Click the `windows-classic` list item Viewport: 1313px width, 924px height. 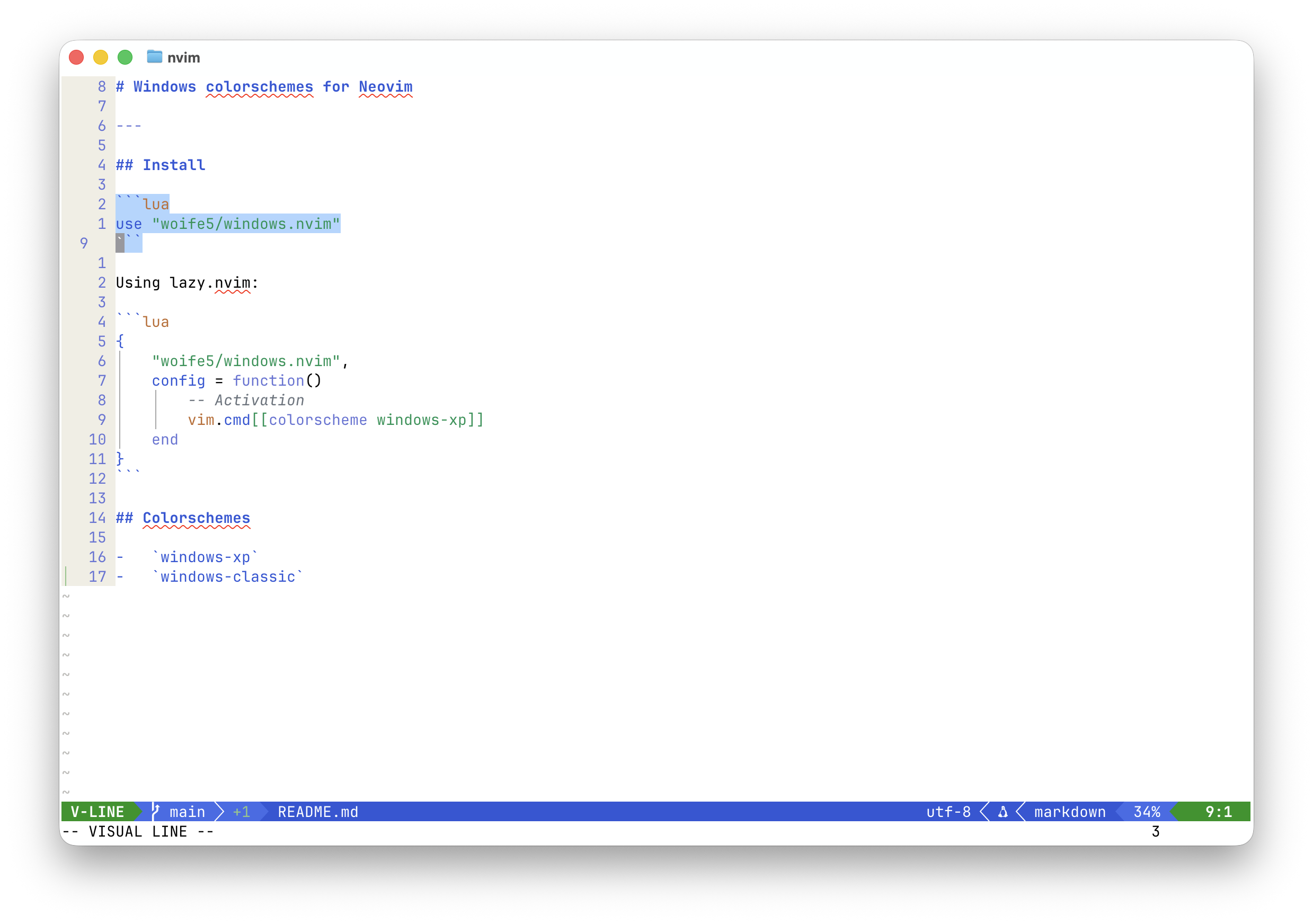click(228, 577)
